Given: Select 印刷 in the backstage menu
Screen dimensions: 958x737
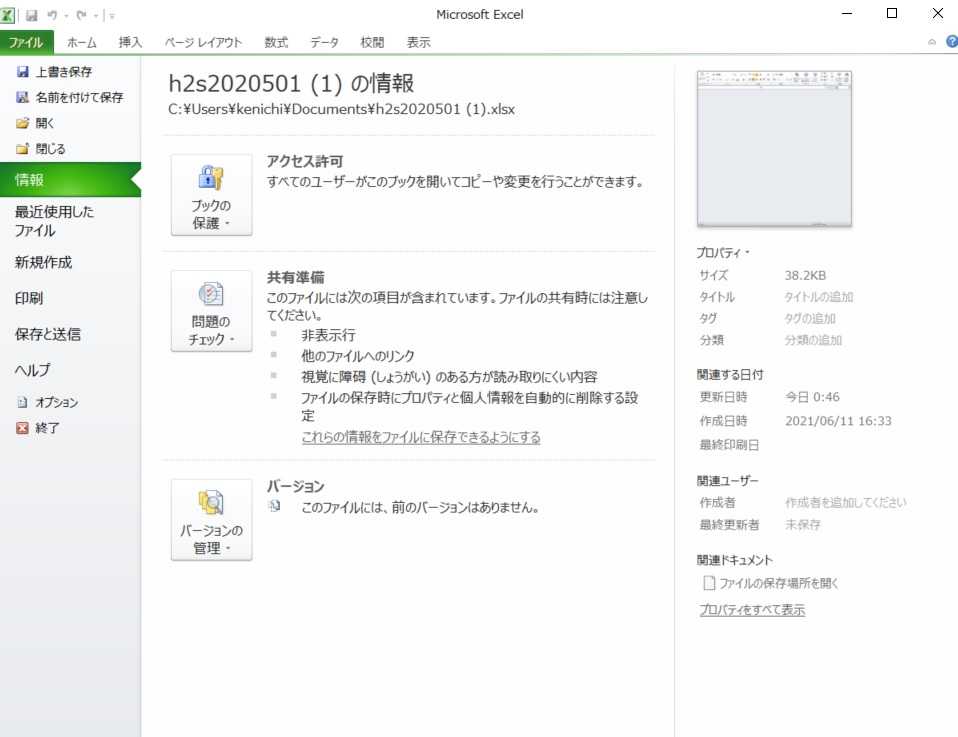Looking at the screenshot, I should pyautogui.click(x=29, y=298).
